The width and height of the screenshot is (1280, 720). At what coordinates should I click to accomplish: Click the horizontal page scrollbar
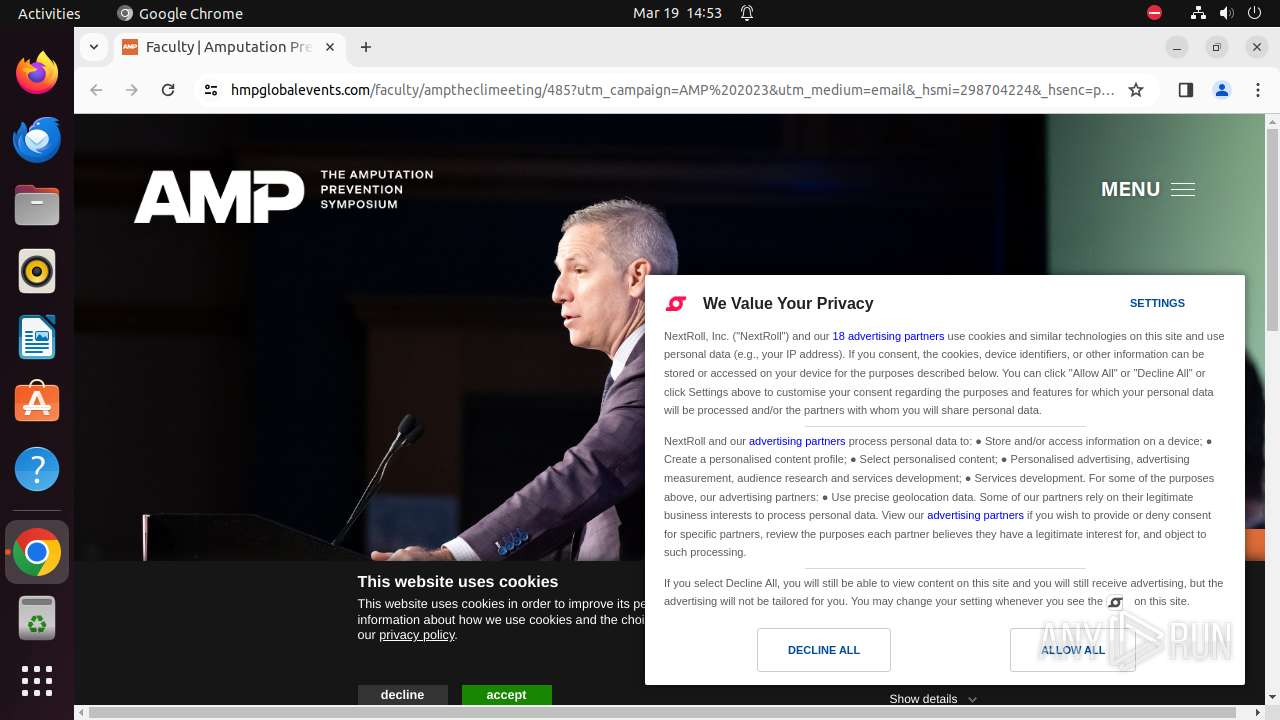662,712
